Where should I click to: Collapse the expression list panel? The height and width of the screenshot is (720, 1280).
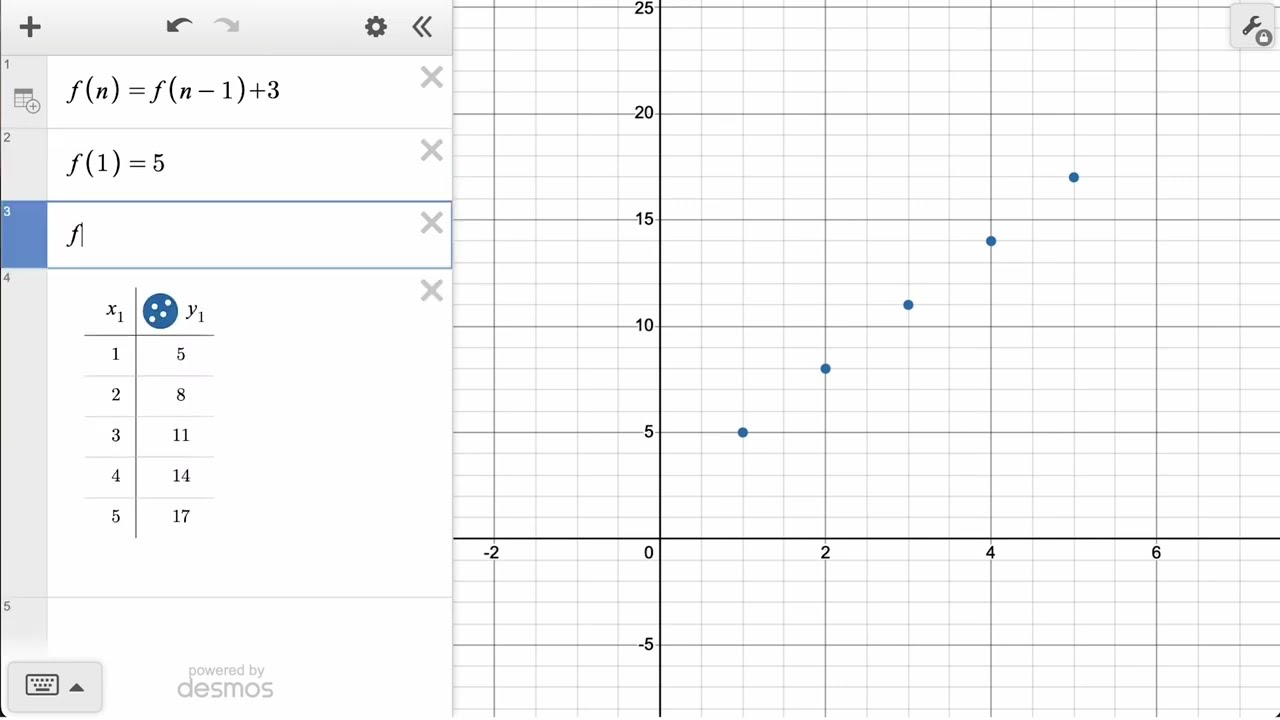coord(422,27)
